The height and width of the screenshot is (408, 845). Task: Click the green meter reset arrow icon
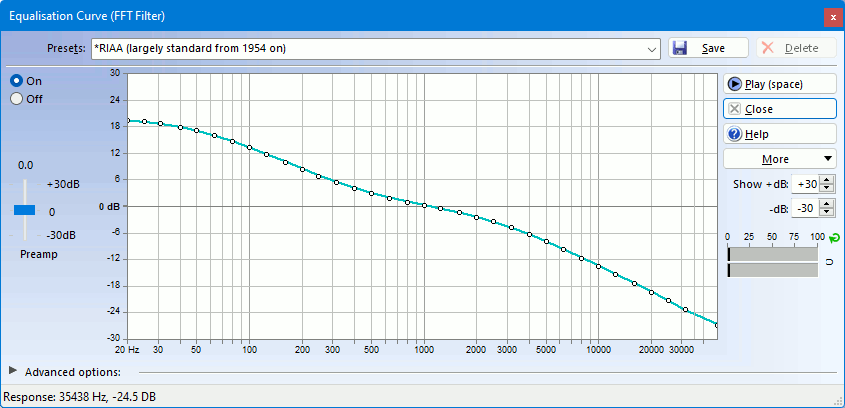tap(835, 238)
